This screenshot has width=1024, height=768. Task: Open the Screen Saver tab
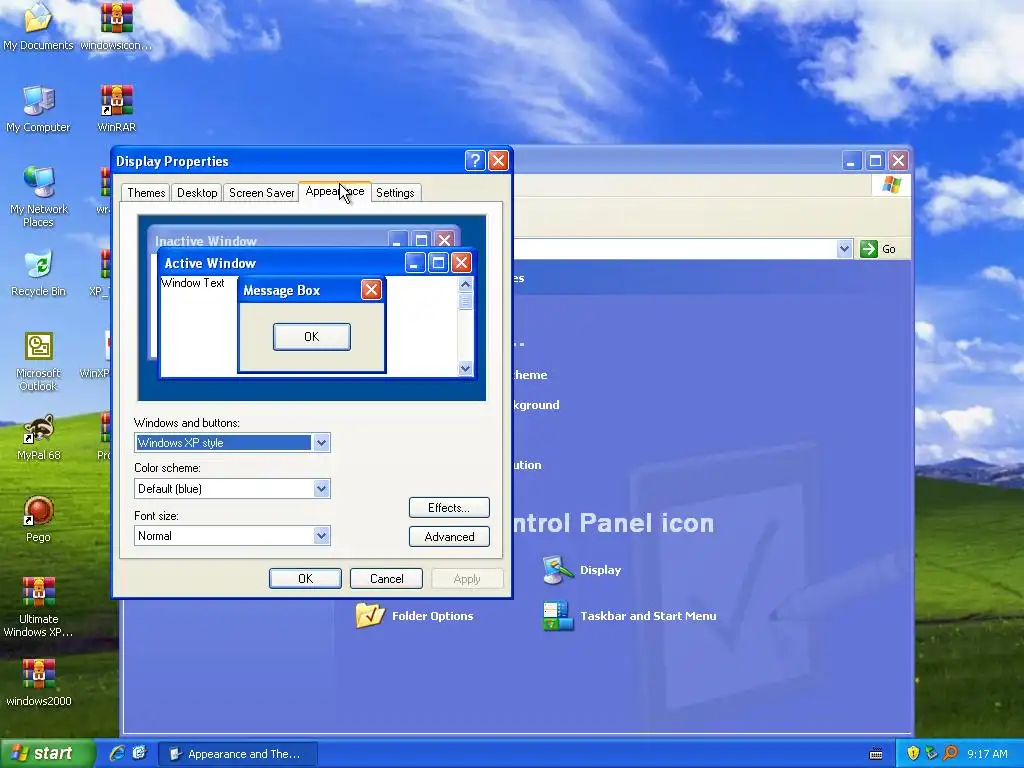pos(261,193)
